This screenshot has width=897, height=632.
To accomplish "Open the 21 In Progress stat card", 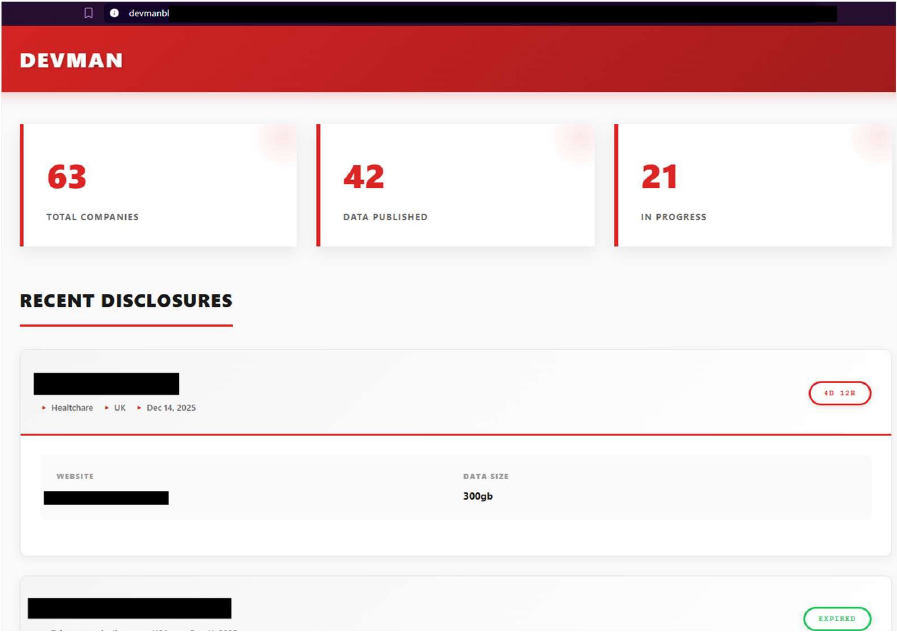I will point(753,185).
